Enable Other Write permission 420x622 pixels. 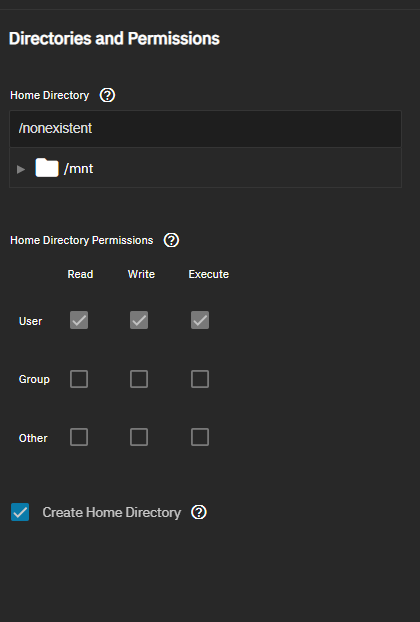pos(139,437)
